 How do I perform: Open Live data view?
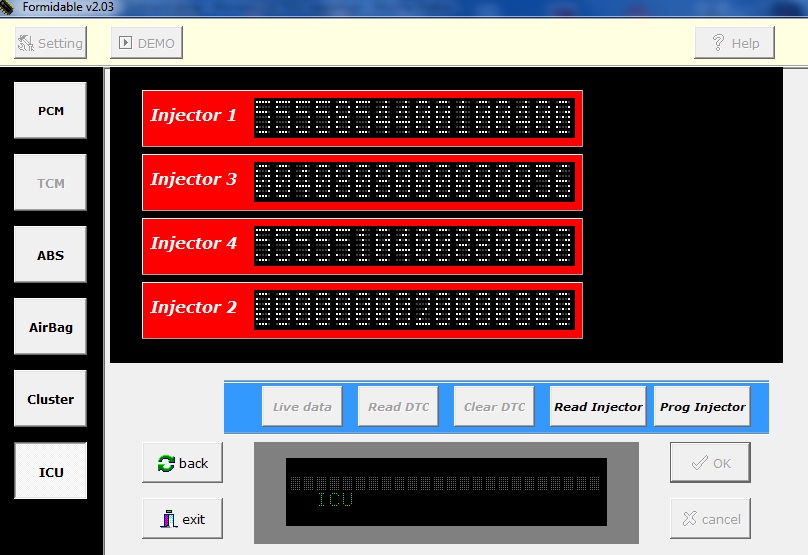click(x=302, y=407)
